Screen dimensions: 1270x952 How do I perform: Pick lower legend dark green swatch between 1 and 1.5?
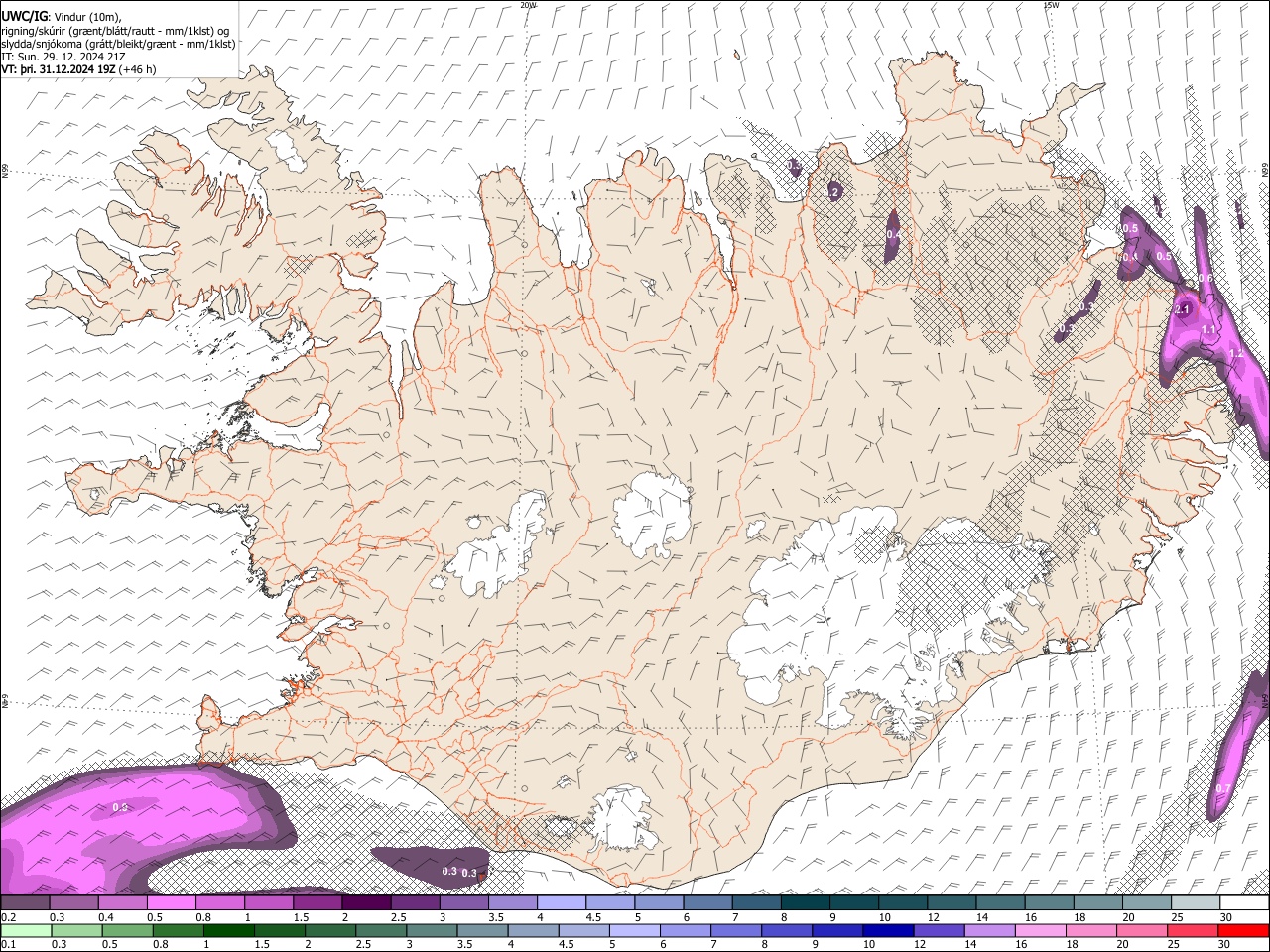click(x=228, y=930)
